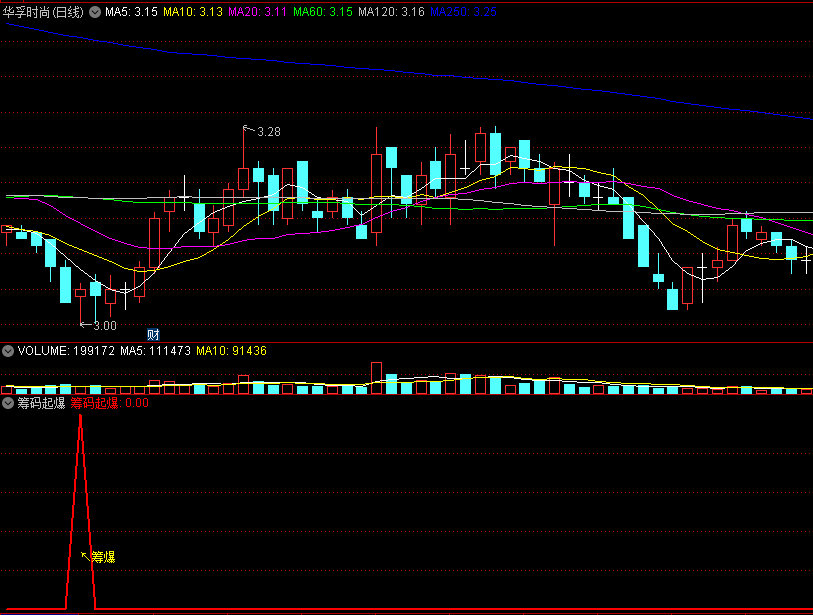Select the MA5: 3.15 label
The height and width of the screenshot is (615, 813).
pos(131,12)
